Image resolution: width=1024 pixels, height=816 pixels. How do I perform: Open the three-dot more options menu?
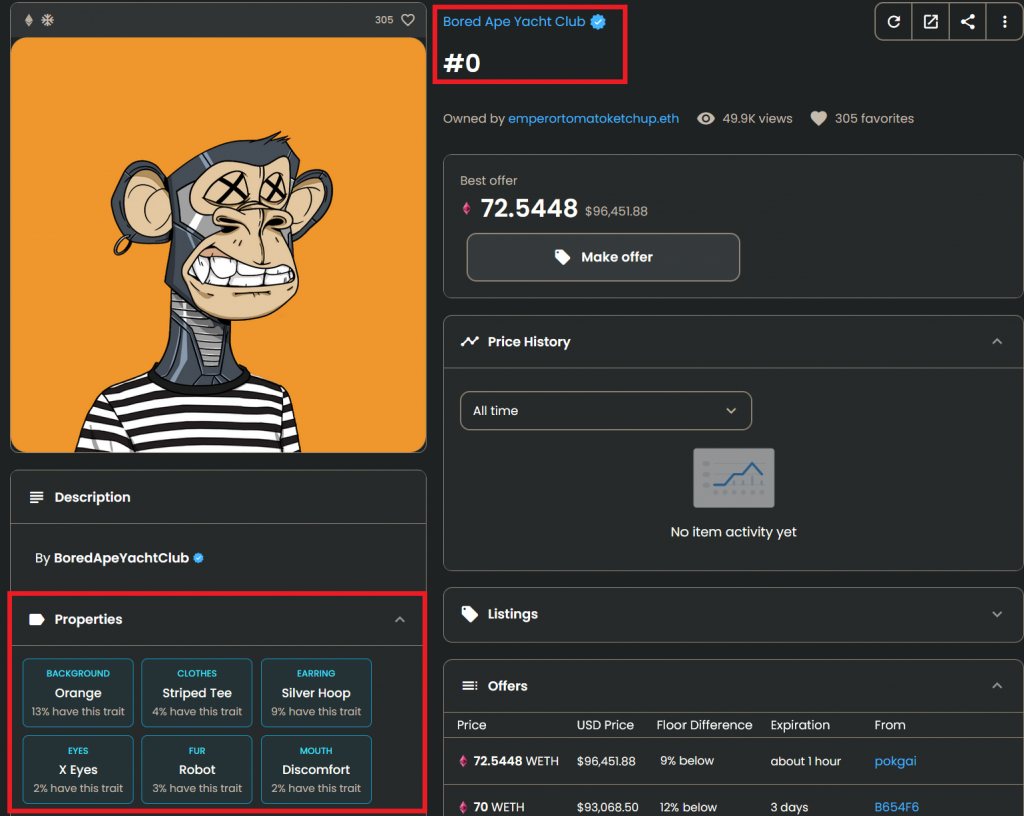click(1004, 22)
